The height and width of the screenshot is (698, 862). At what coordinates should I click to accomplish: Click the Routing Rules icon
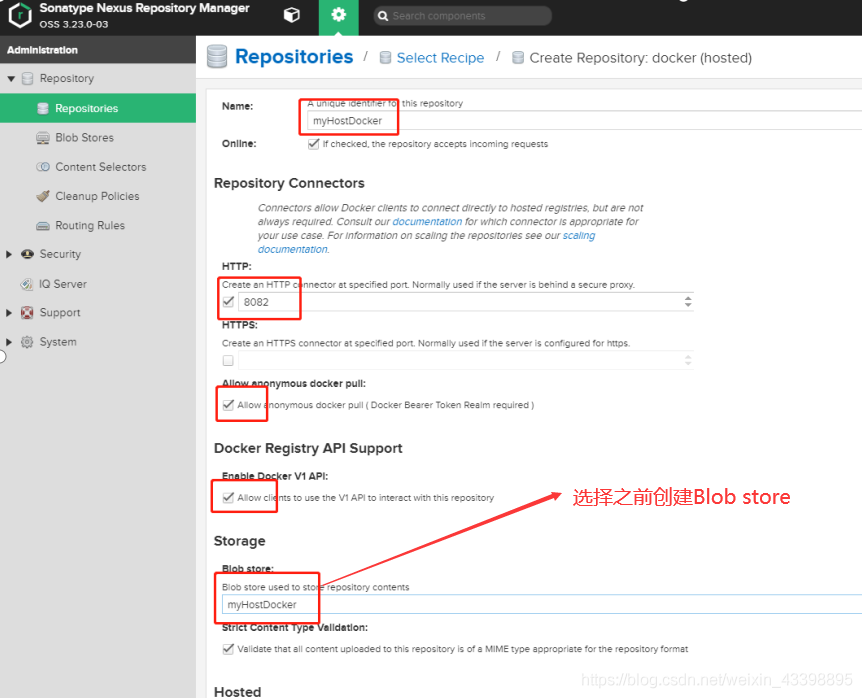[x=43, y=226]
